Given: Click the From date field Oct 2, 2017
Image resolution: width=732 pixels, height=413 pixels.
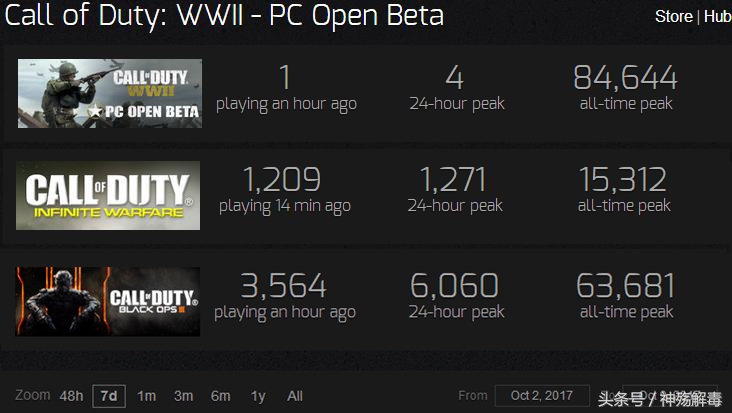Looking at the screenshot, I should pyautogui.click(x=541, y=396).
